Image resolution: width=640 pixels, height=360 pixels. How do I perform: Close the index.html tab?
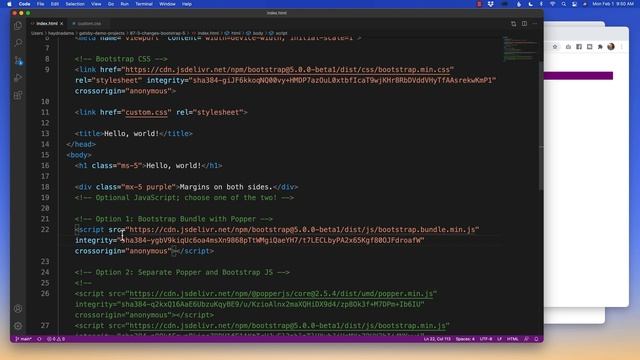(x=62, y=24)
